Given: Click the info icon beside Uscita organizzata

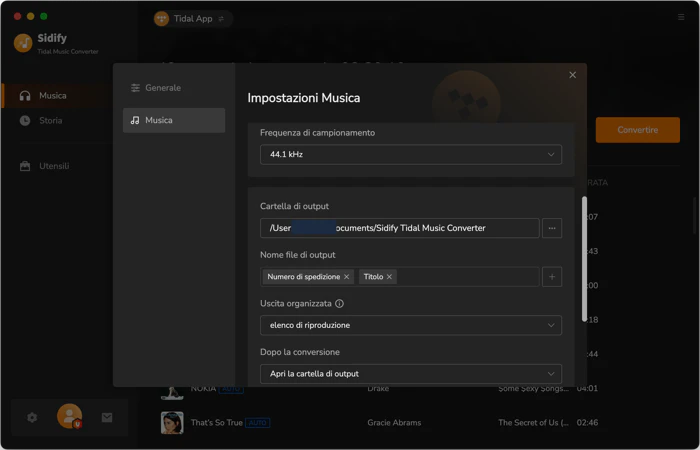Looking at the screenshot, I should [x=339, y=304].
